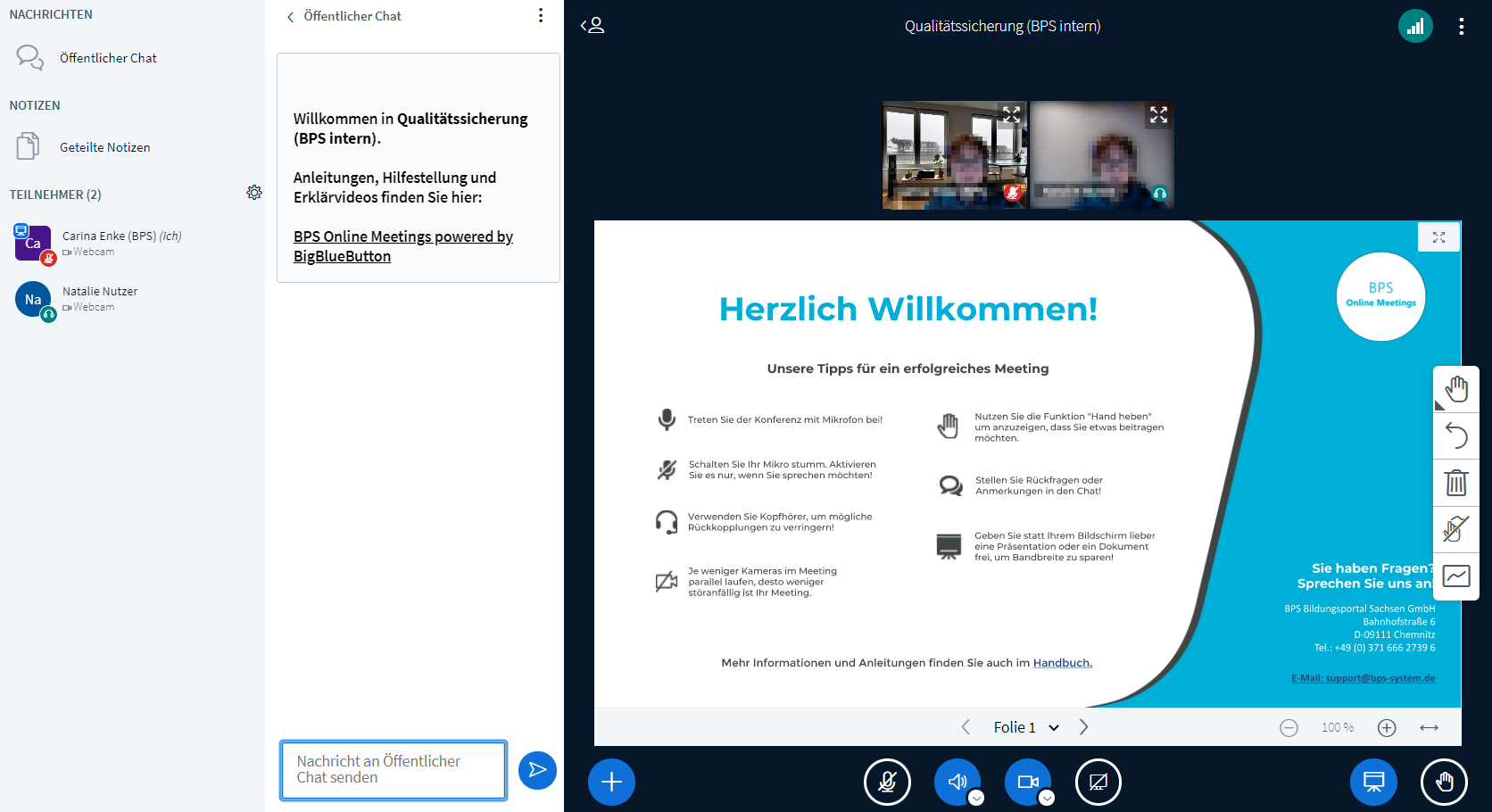
Task: Unmute the microphone
Action: (887, 783)
